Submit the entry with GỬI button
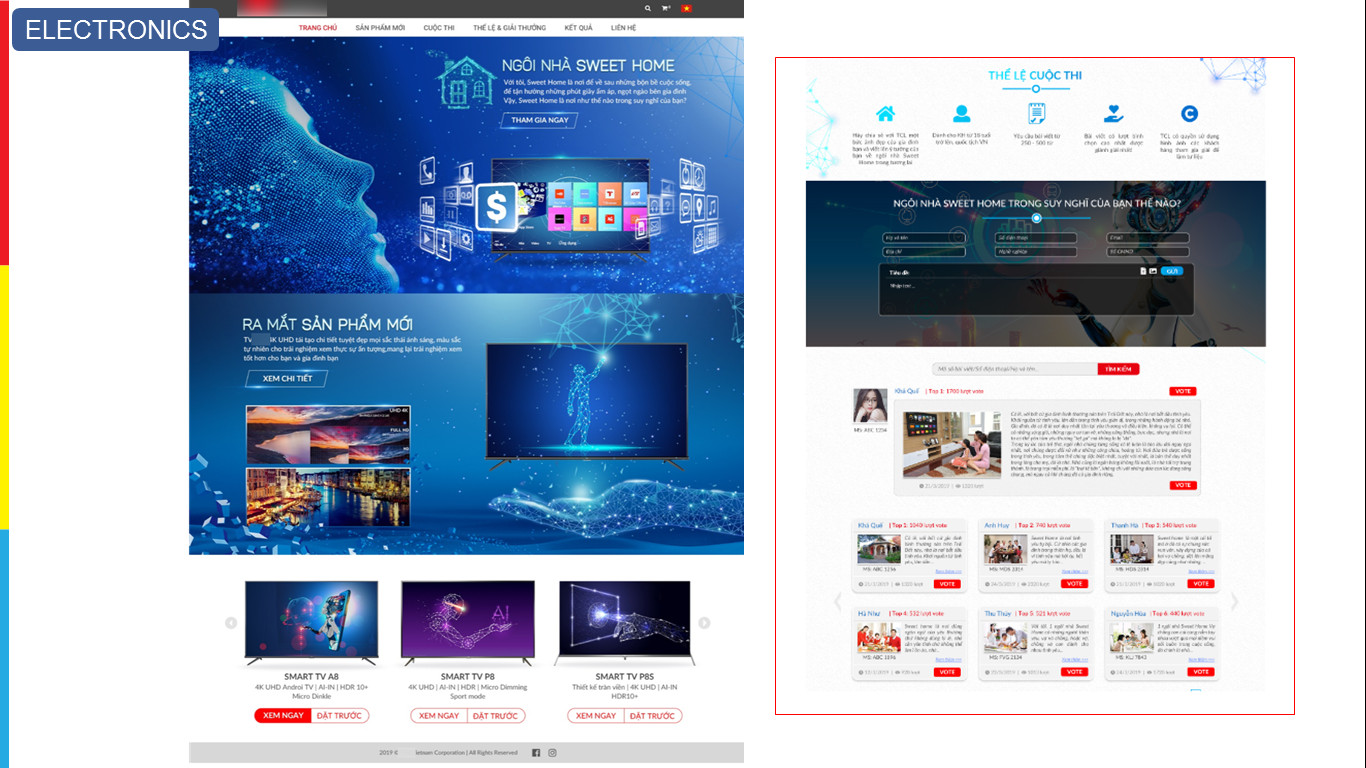The width and height of the screenshot is (1366, 768). 1172,271
